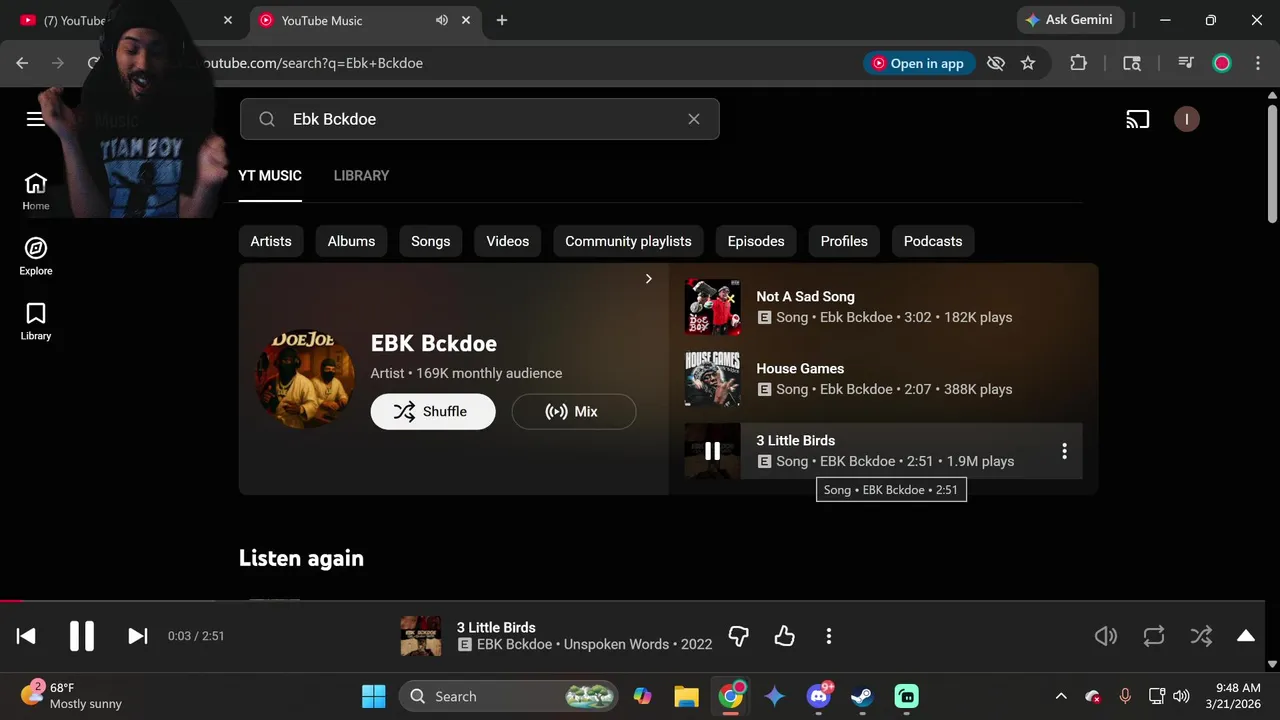Dislike the current song
This screenshot has height=720, width=1280.
tap(739, 636)
